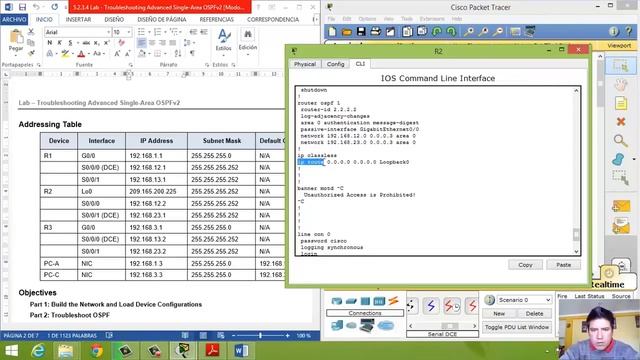Select the Delete red X tool

click(620, 122)
